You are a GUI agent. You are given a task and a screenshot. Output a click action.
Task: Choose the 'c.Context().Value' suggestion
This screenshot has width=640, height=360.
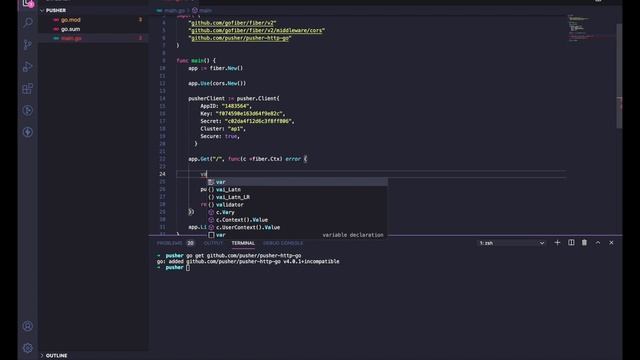click(x=297, y=220)
